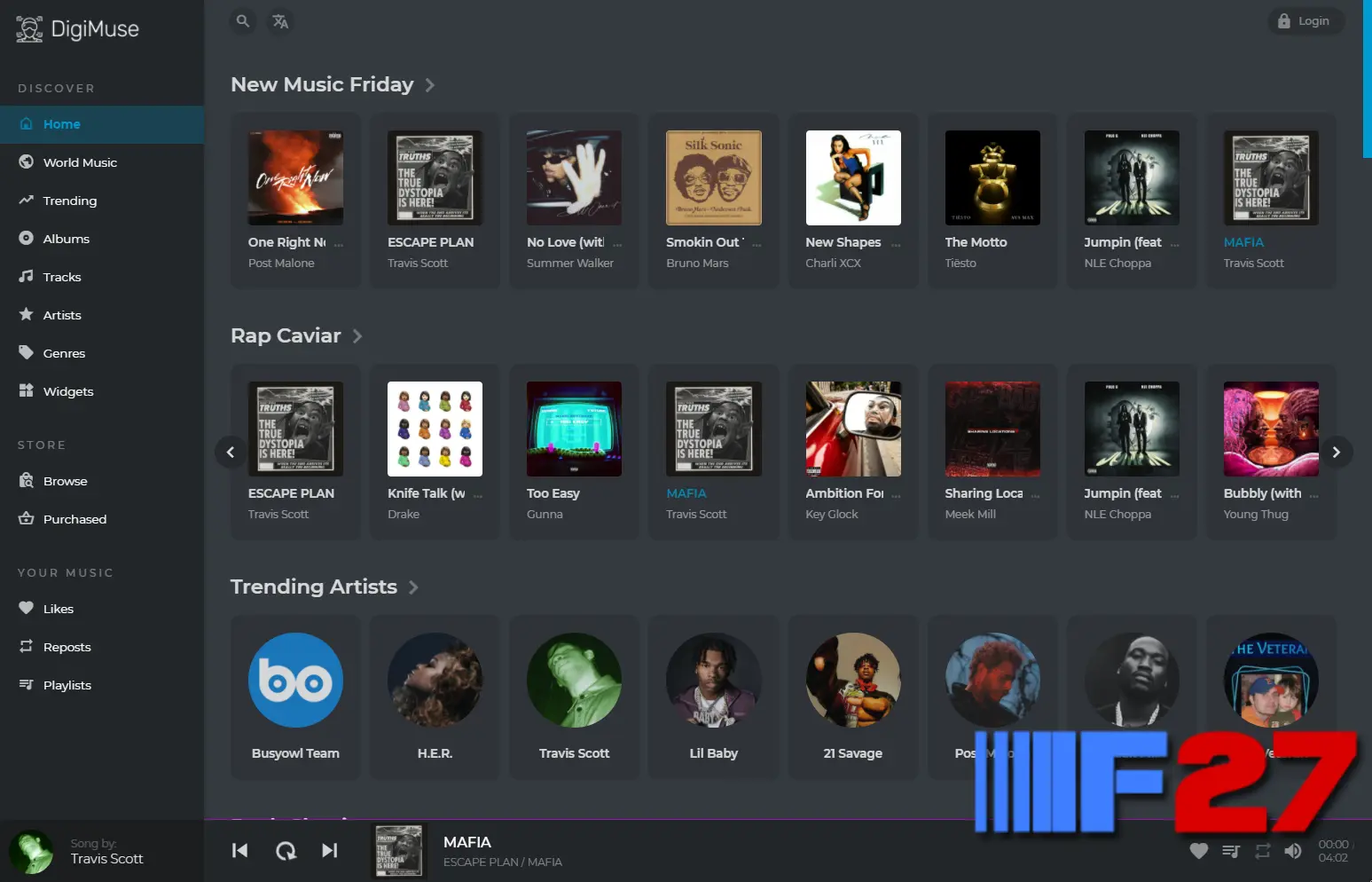
Task: Click Rap Caviar previous arrow
Action: coord(231,453)
